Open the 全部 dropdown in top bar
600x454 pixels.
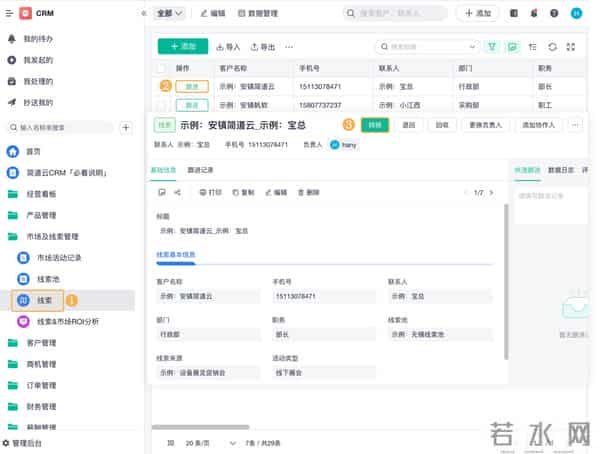pyautogui.click(x=169, y=13)
